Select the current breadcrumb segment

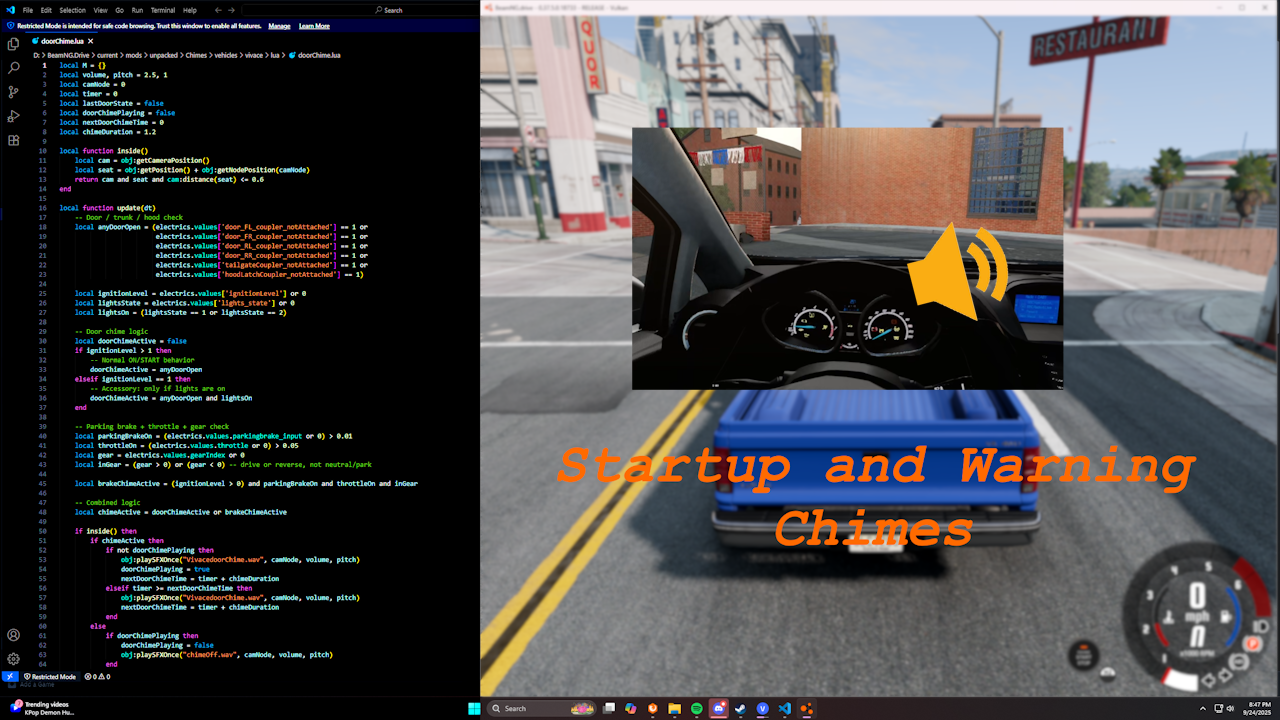(x=108, y=55)
